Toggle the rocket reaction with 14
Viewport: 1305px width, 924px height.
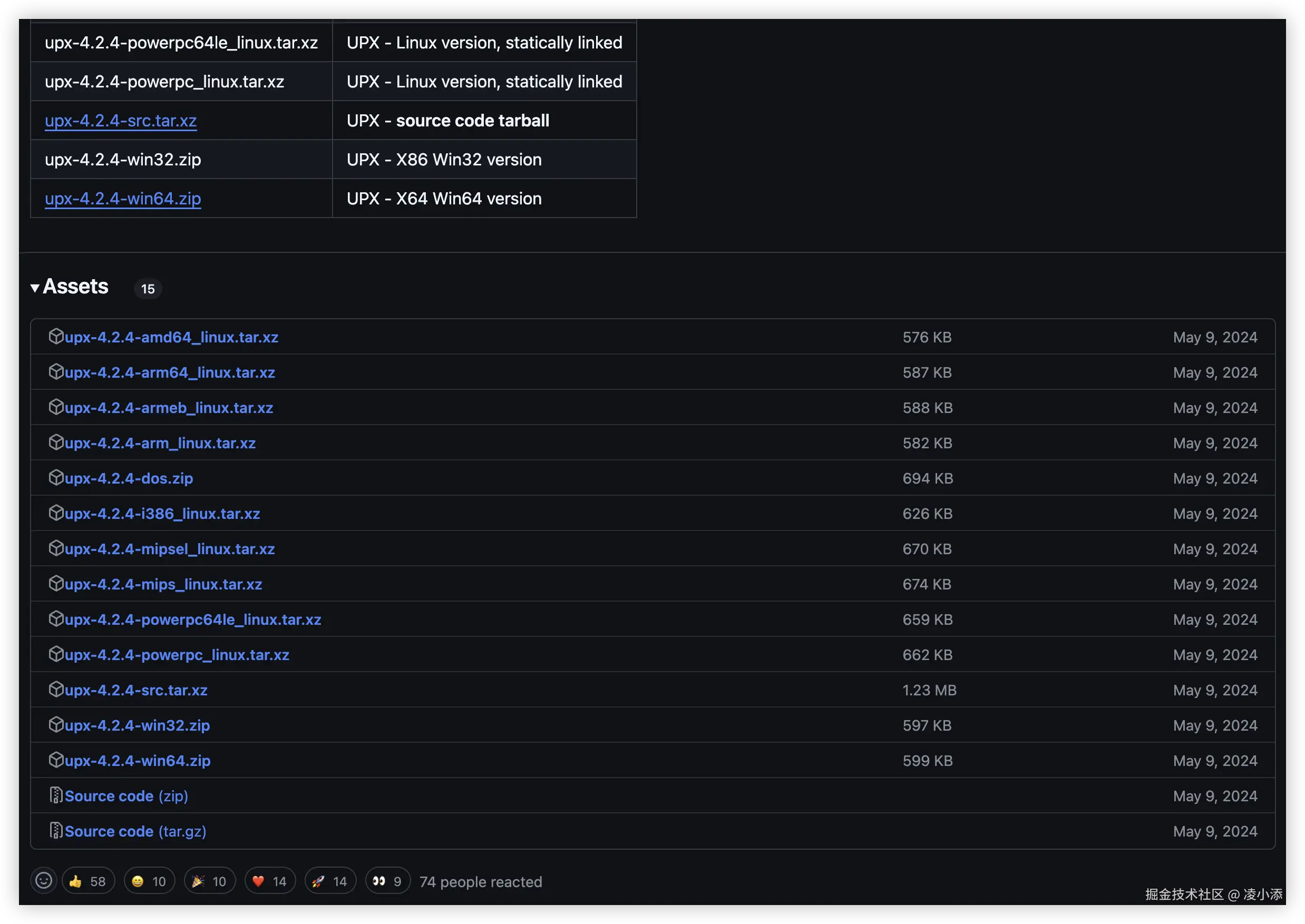[x=330, y=881]
